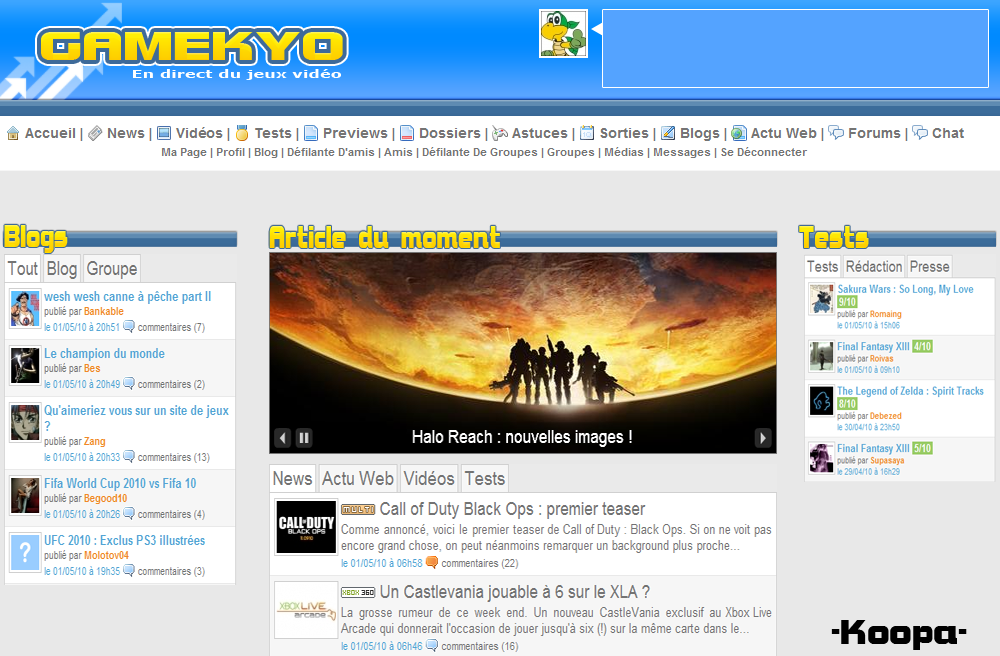Click the News tag icon

click(95, 133)
